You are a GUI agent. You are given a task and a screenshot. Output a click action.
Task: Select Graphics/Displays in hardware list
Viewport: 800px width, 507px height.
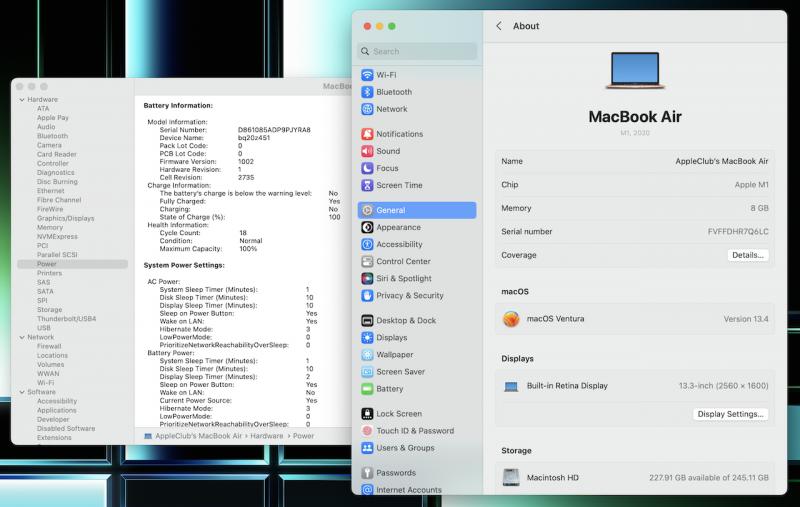point(65,218)
